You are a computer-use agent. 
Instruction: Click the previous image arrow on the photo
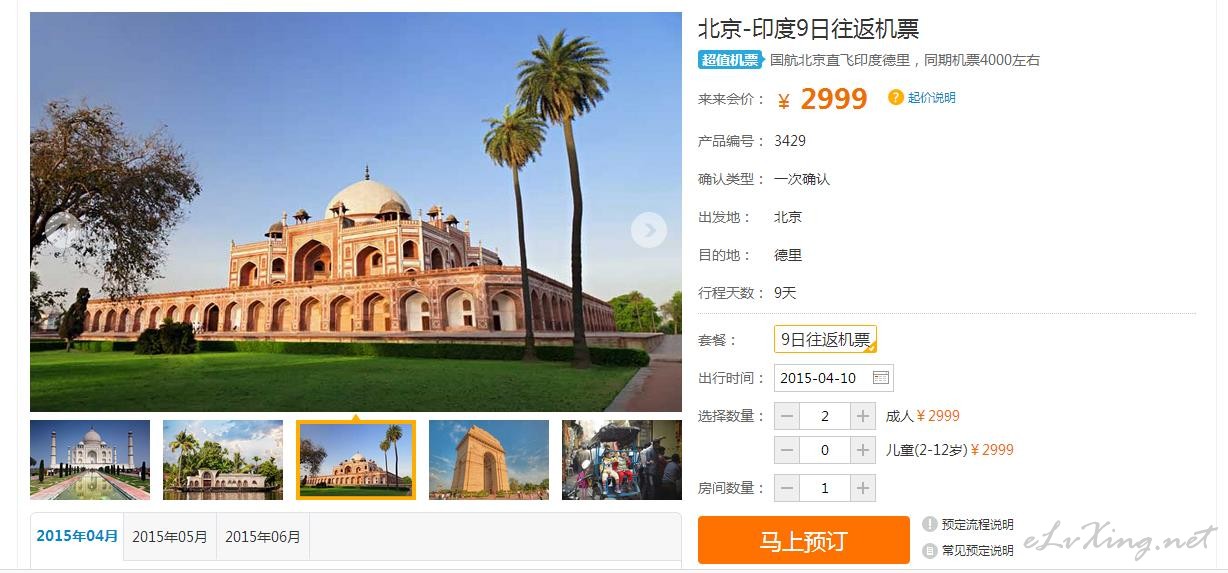[62, 231]
